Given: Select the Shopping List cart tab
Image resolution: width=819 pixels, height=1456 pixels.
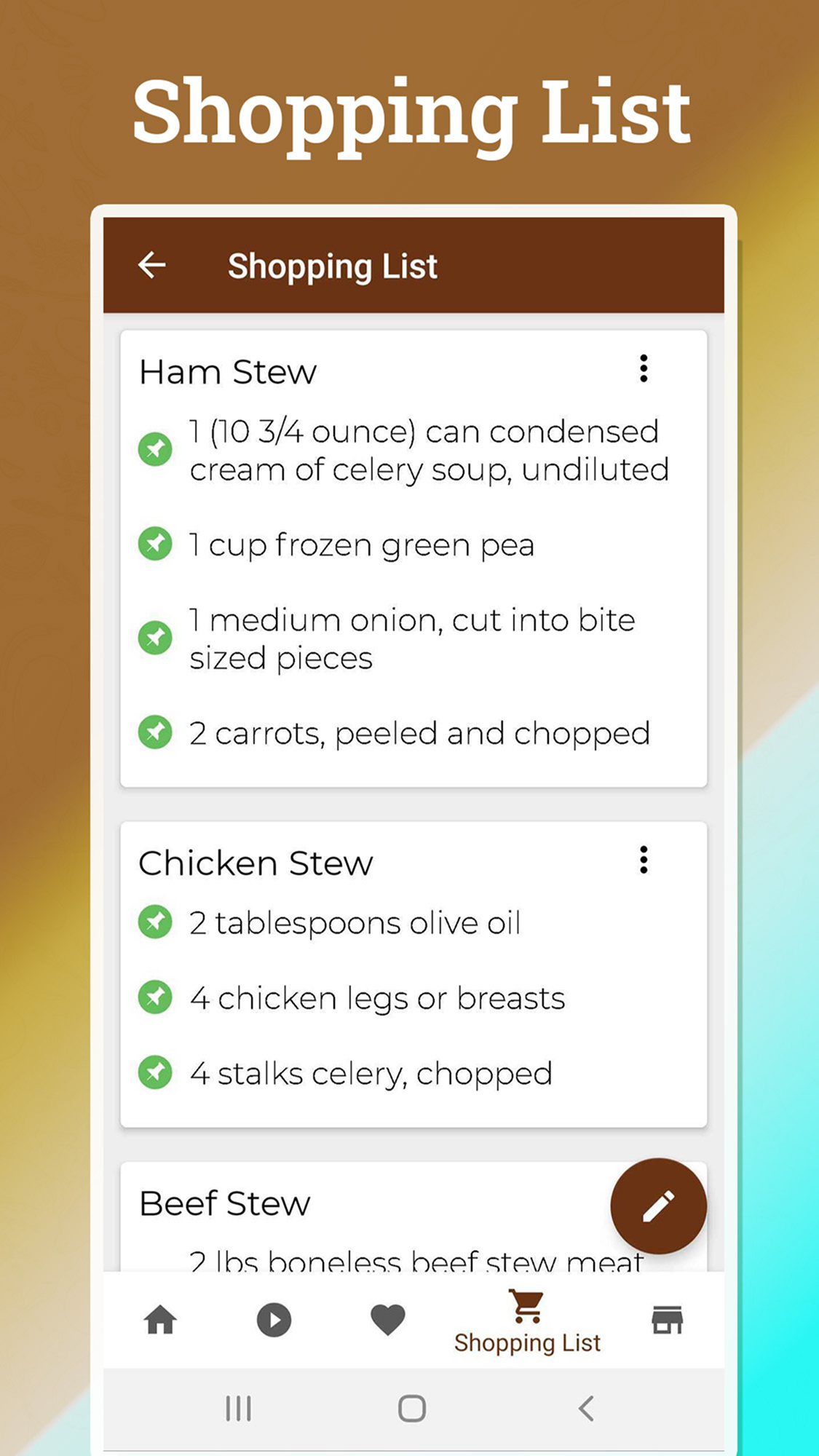Looking at the screenshot, I should [527, 1321].
